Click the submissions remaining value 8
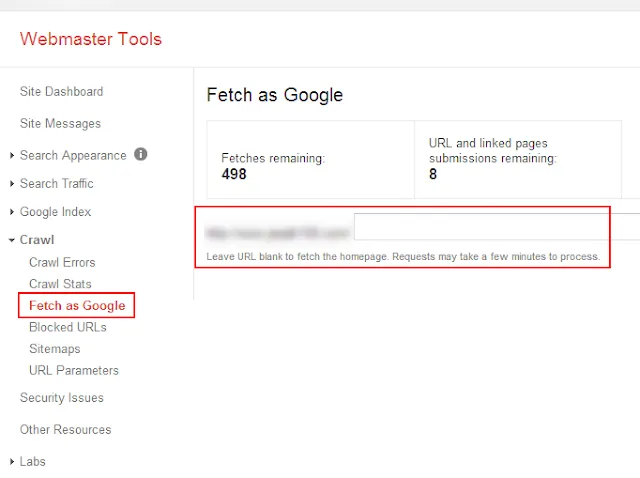 pyautogui.click(x=433, y=174)
